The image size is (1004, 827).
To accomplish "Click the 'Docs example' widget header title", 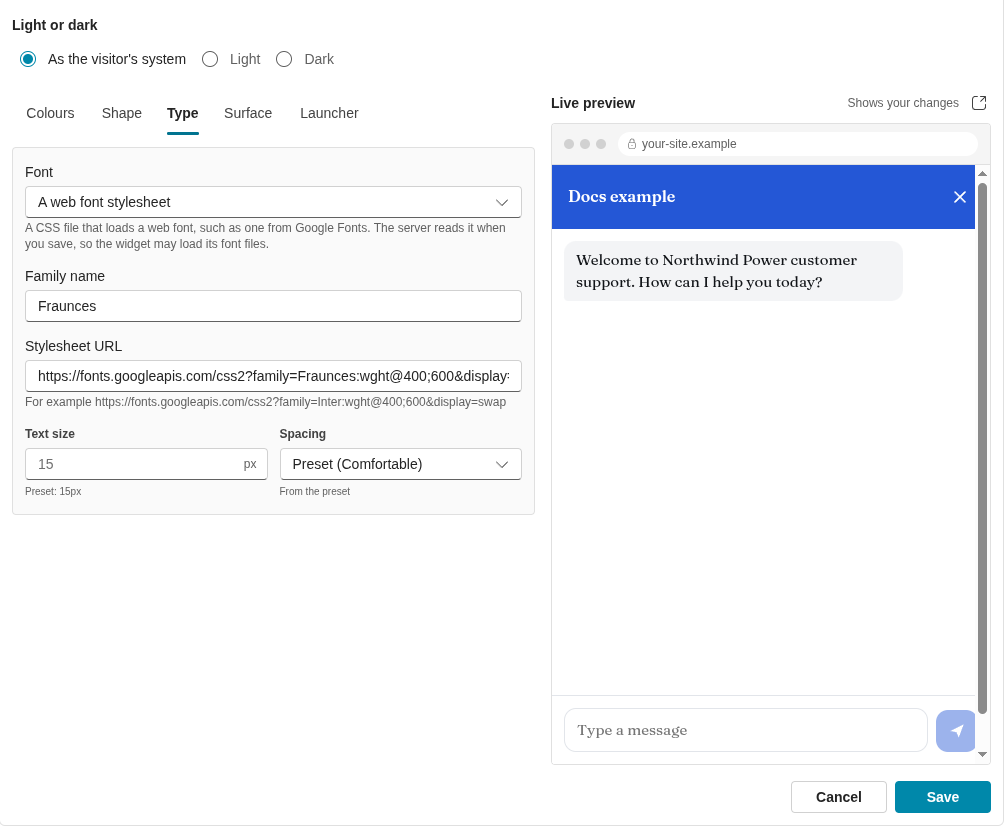I will [x=622, y=197].
